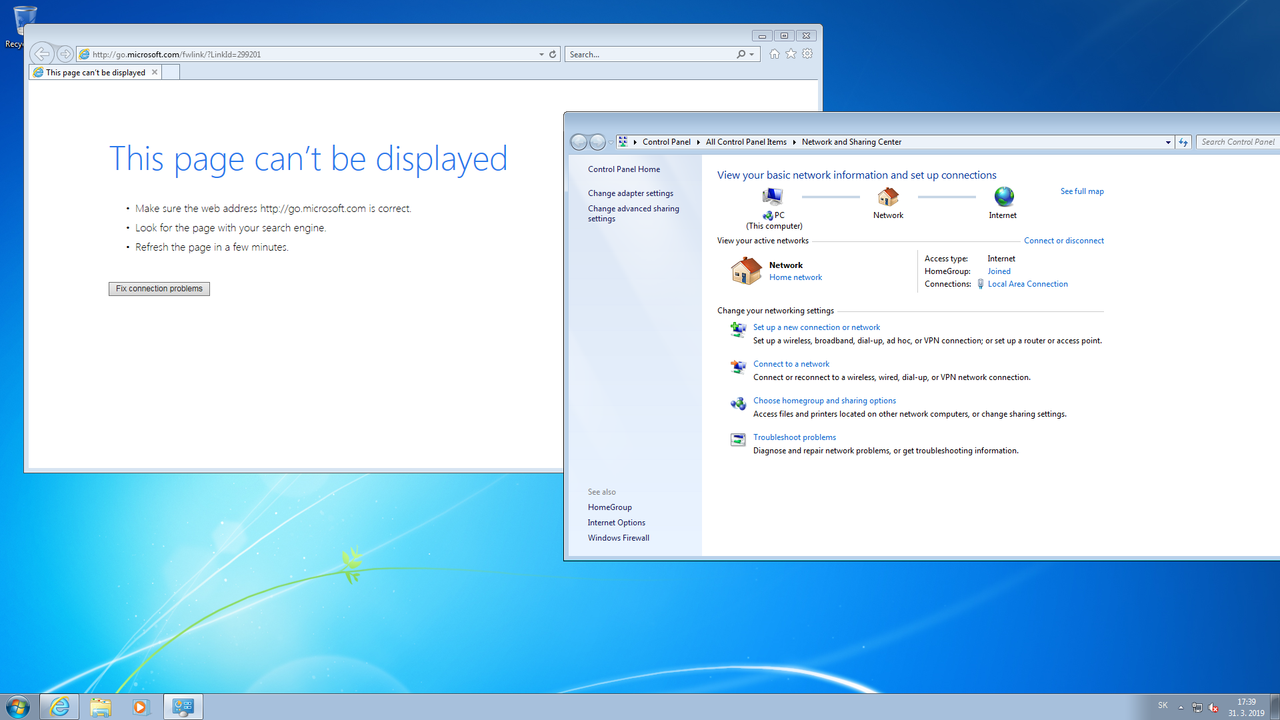
Task: Open recent pages dropdown in Control Panel
Action: pyautogui.click(x=610, y=142)
